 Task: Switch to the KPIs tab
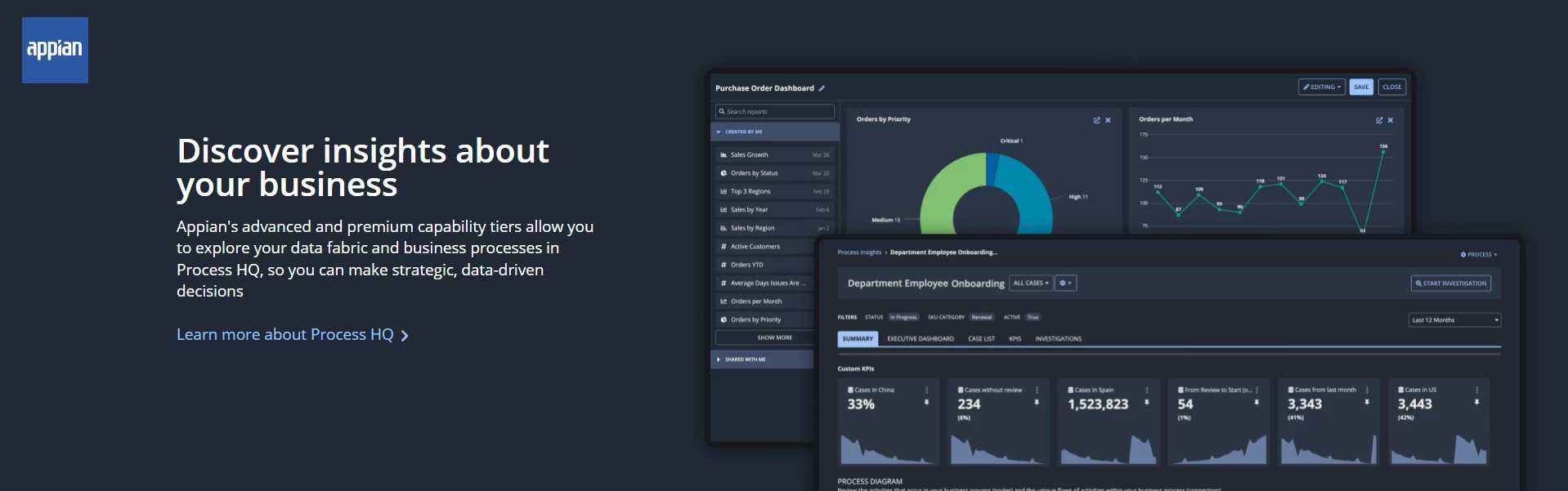click(1015, 338)
